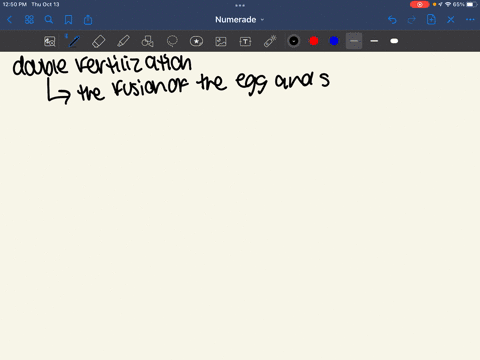Select the thinnest stroke width
The height and width of the screenshot is (360, 480).
354,41
